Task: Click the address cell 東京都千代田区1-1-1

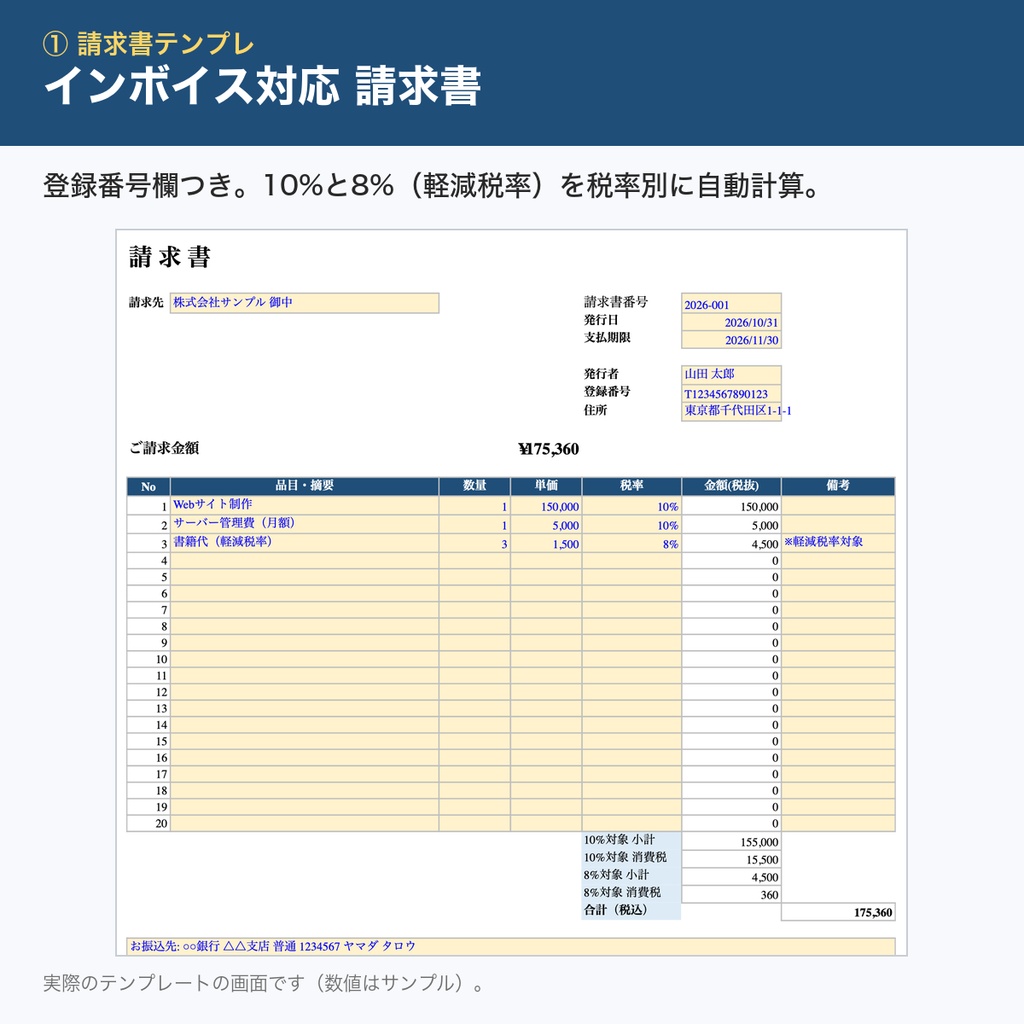Action: click(x=731, y=411)
